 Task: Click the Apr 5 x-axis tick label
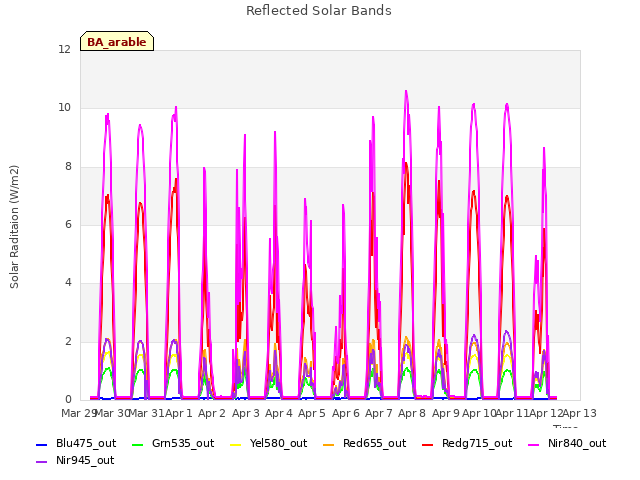pos(312,413)
